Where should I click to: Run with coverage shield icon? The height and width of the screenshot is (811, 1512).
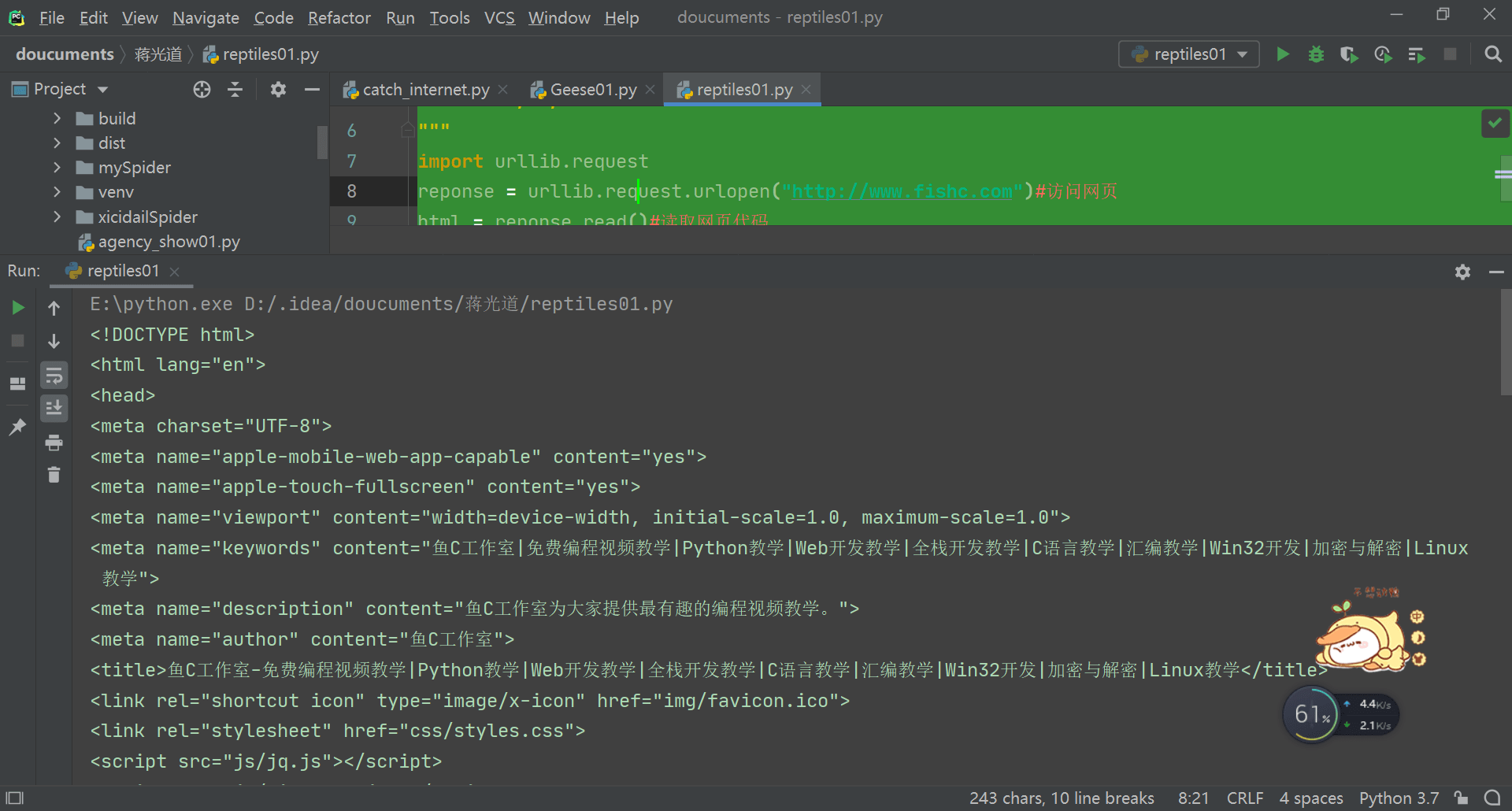point(1349,54)
